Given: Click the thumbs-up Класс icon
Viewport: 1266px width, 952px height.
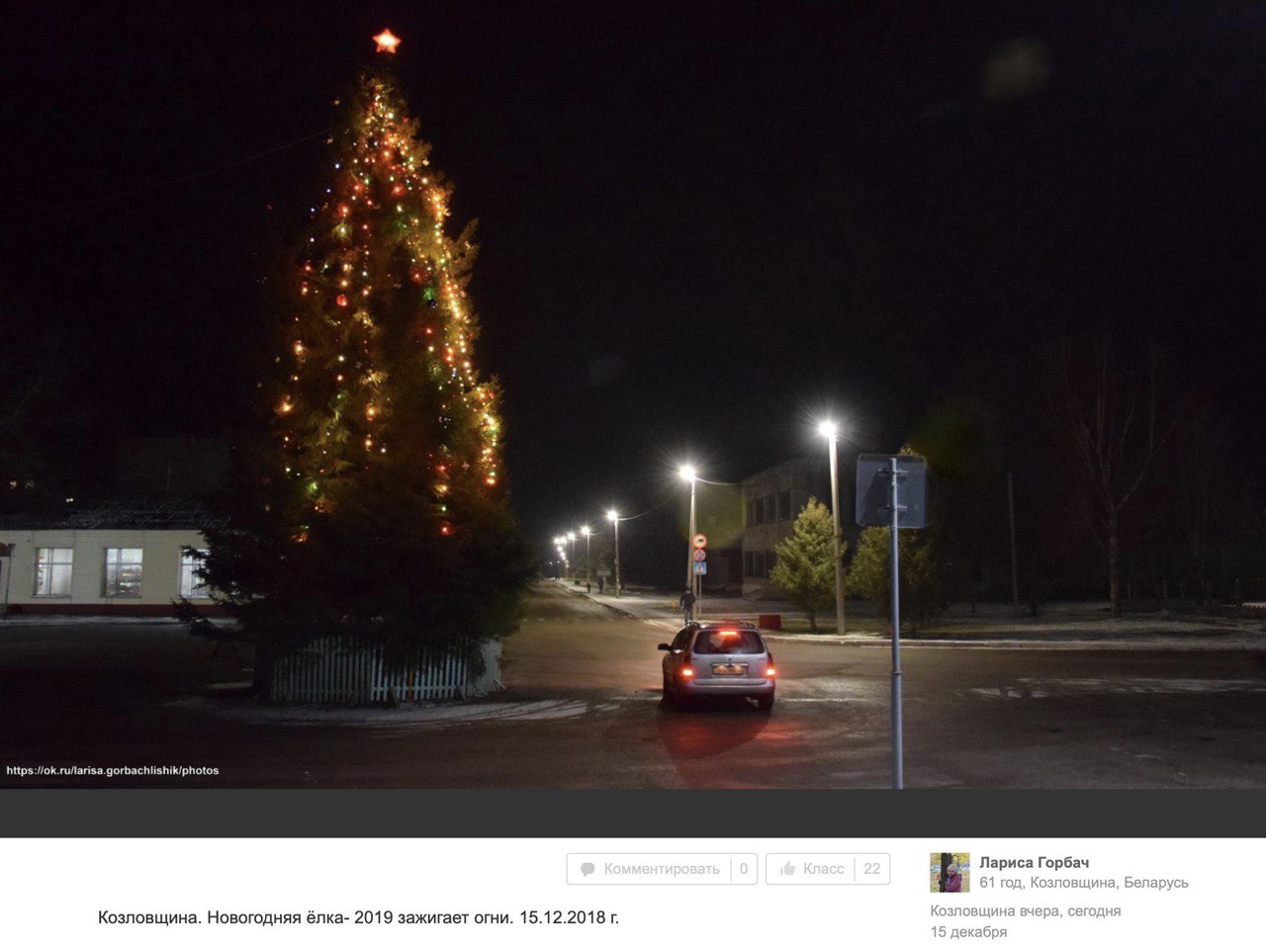Looking at the screenshot, I should (788, 869).
